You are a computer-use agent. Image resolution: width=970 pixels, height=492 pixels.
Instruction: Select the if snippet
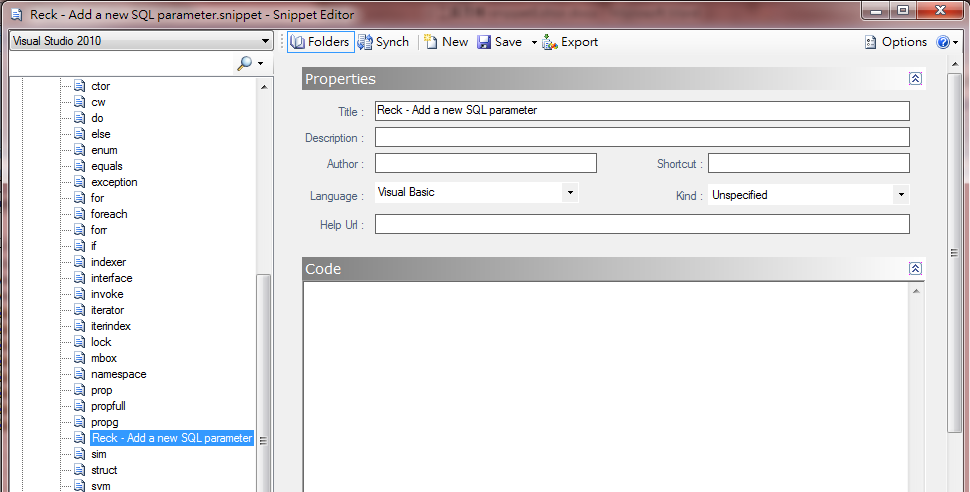coord(94,246)
